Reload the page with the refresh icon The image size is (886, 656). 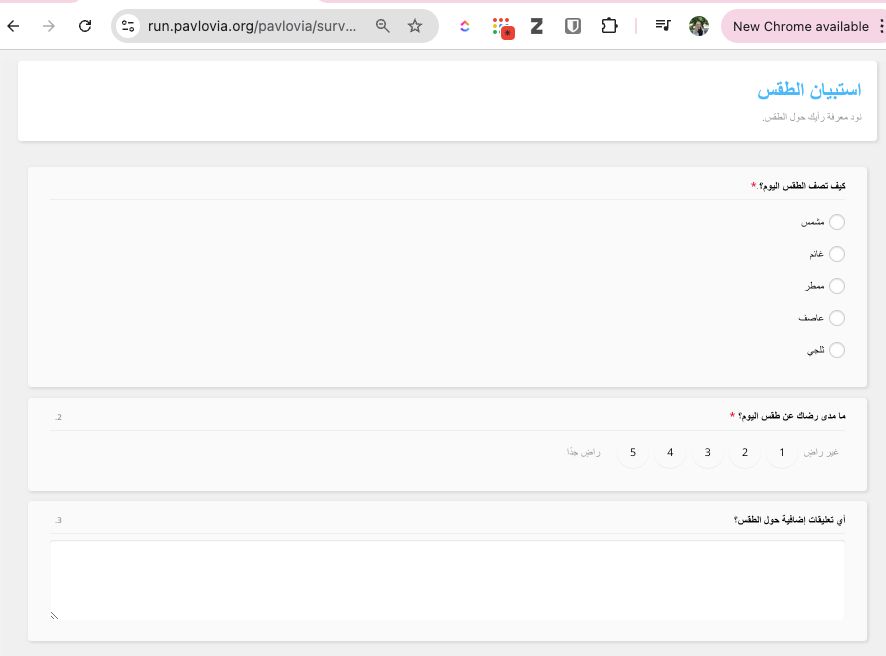(x=85, y=26)
